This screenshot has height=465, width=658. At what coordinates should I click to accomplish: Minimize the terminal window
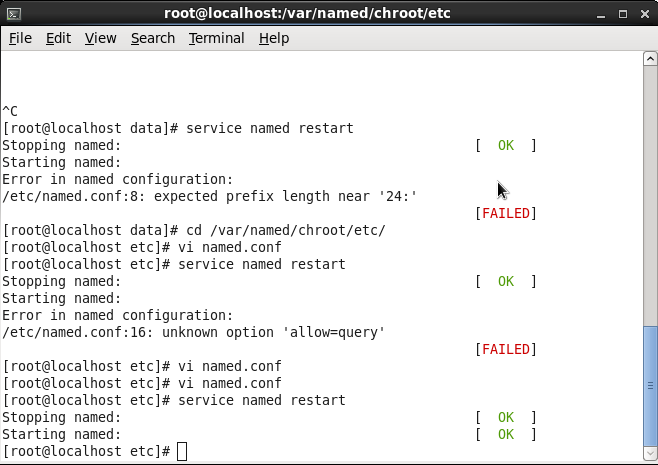tap(599, 12)
